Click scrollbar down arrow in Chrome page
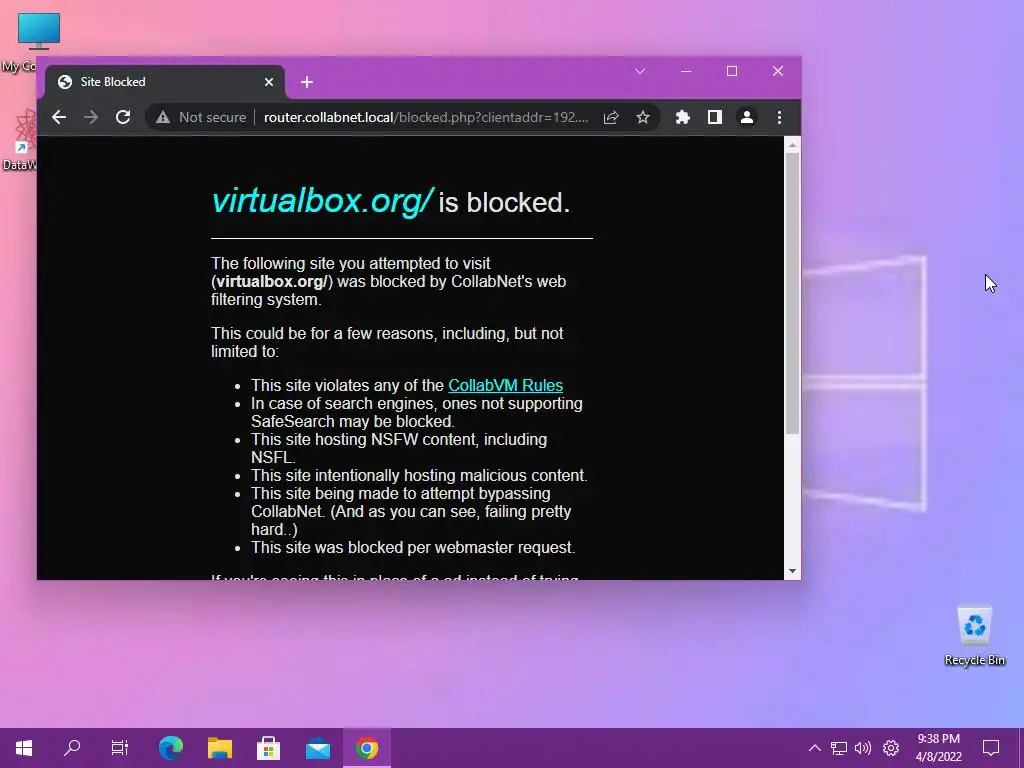1024x768 pixels. click(x=792, y=571)
